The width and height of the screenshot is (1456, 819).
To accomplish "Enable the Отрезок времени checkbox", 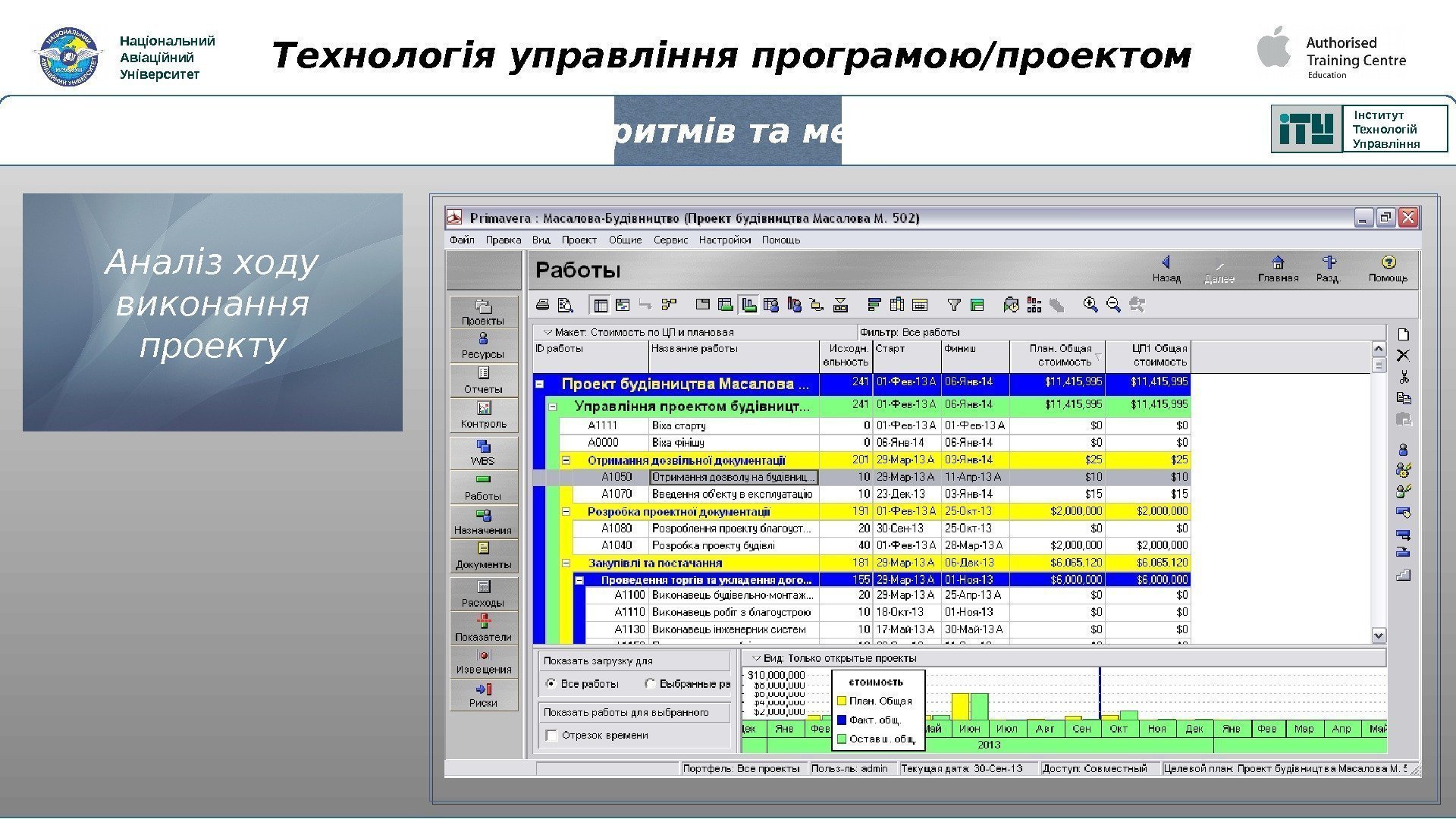I will point(552,736).
